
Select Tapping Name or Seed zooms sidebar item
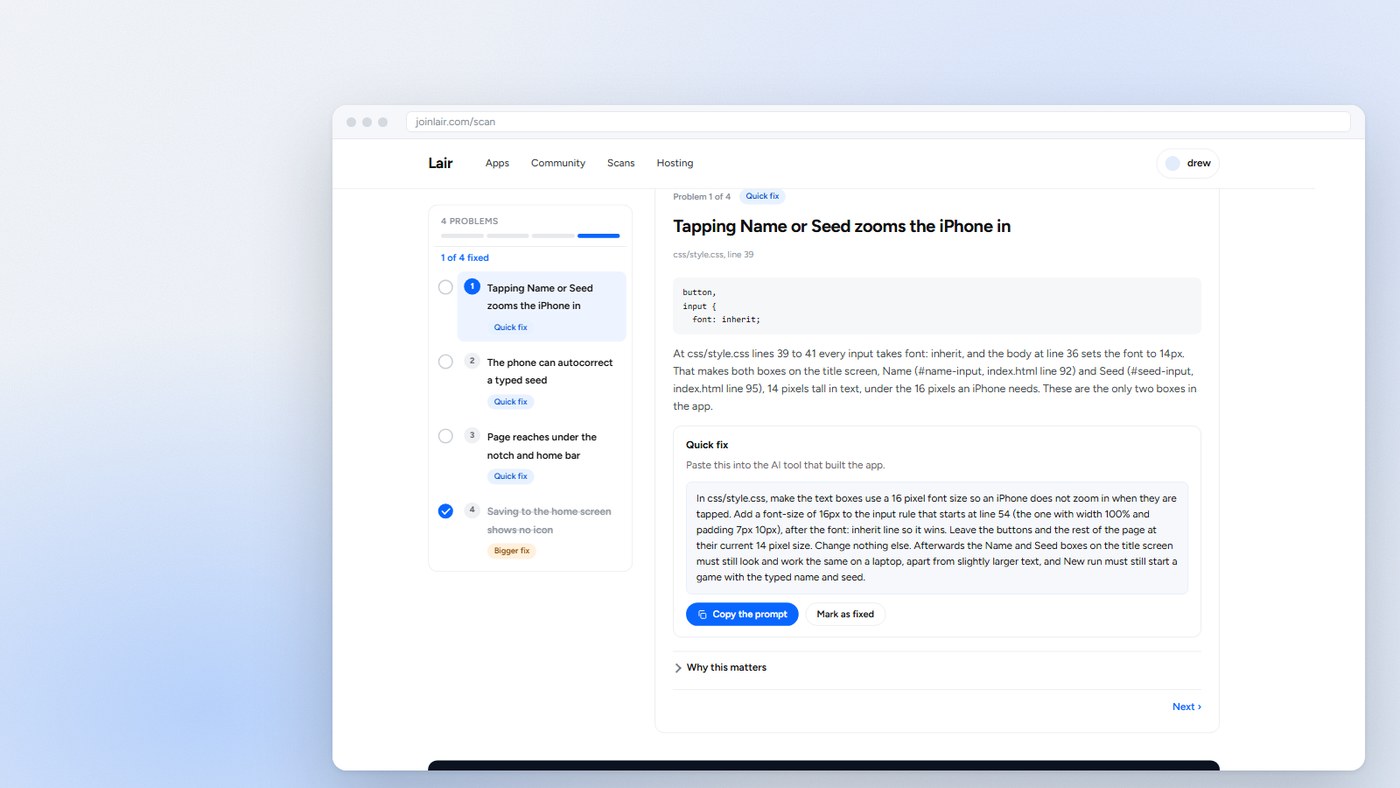pos(541,306)
